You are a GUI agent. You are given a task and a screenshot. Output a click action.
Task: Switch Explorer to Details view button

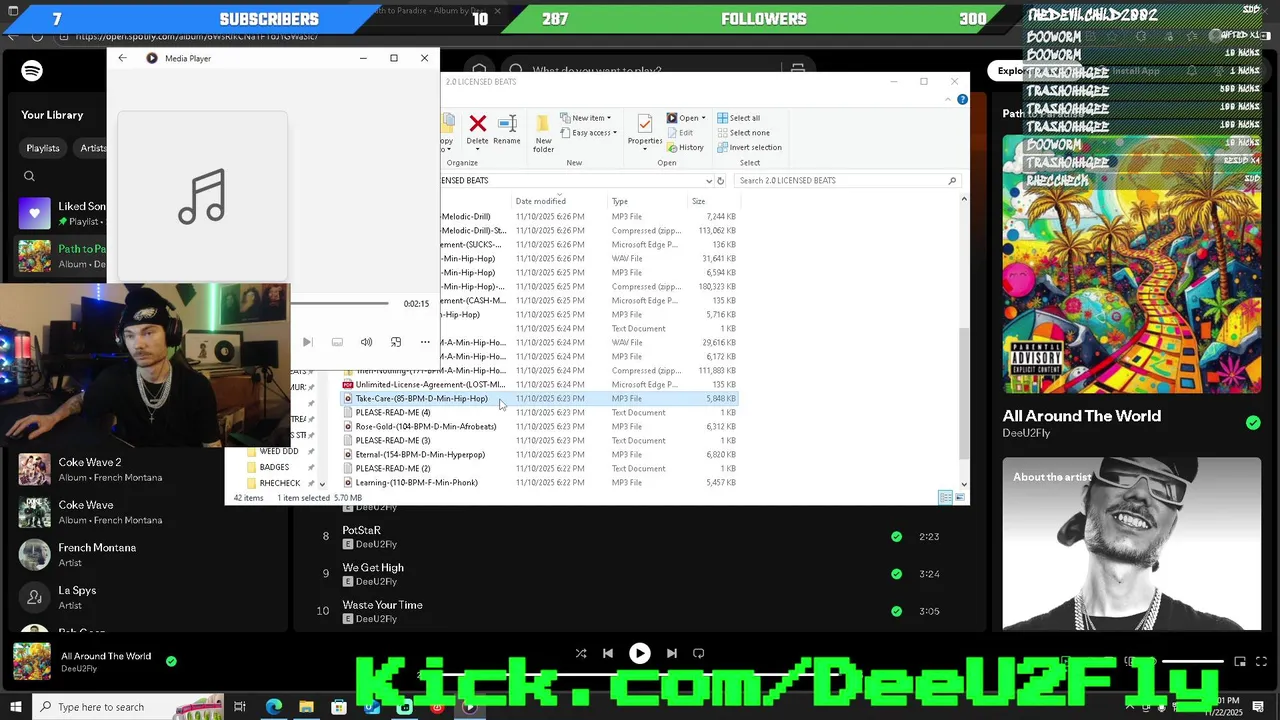[945, 497]
